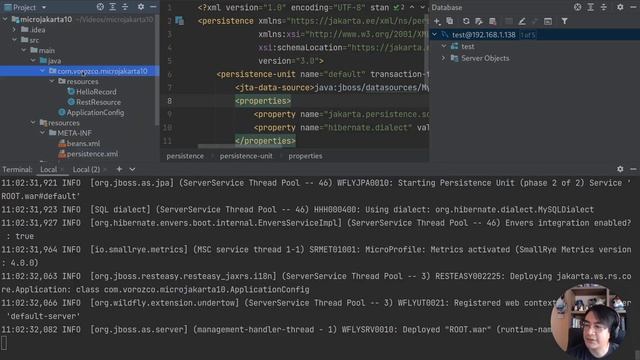Collapse the java folder
The image size is (640, 360).
click(x=33, y=61)
